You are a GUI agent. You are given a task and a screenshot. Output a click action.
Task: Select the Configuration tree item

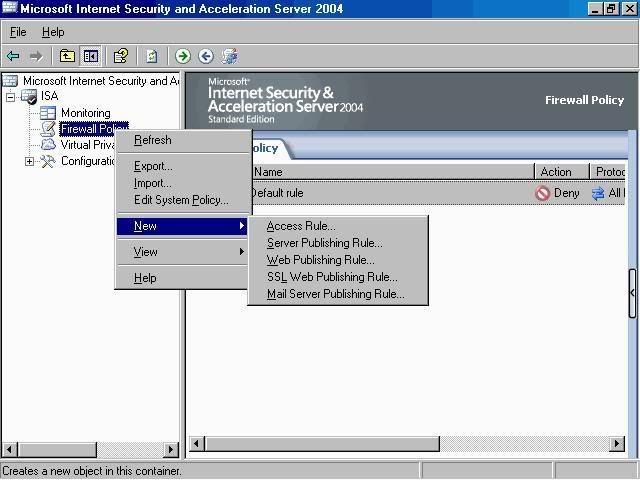point(88,161)
